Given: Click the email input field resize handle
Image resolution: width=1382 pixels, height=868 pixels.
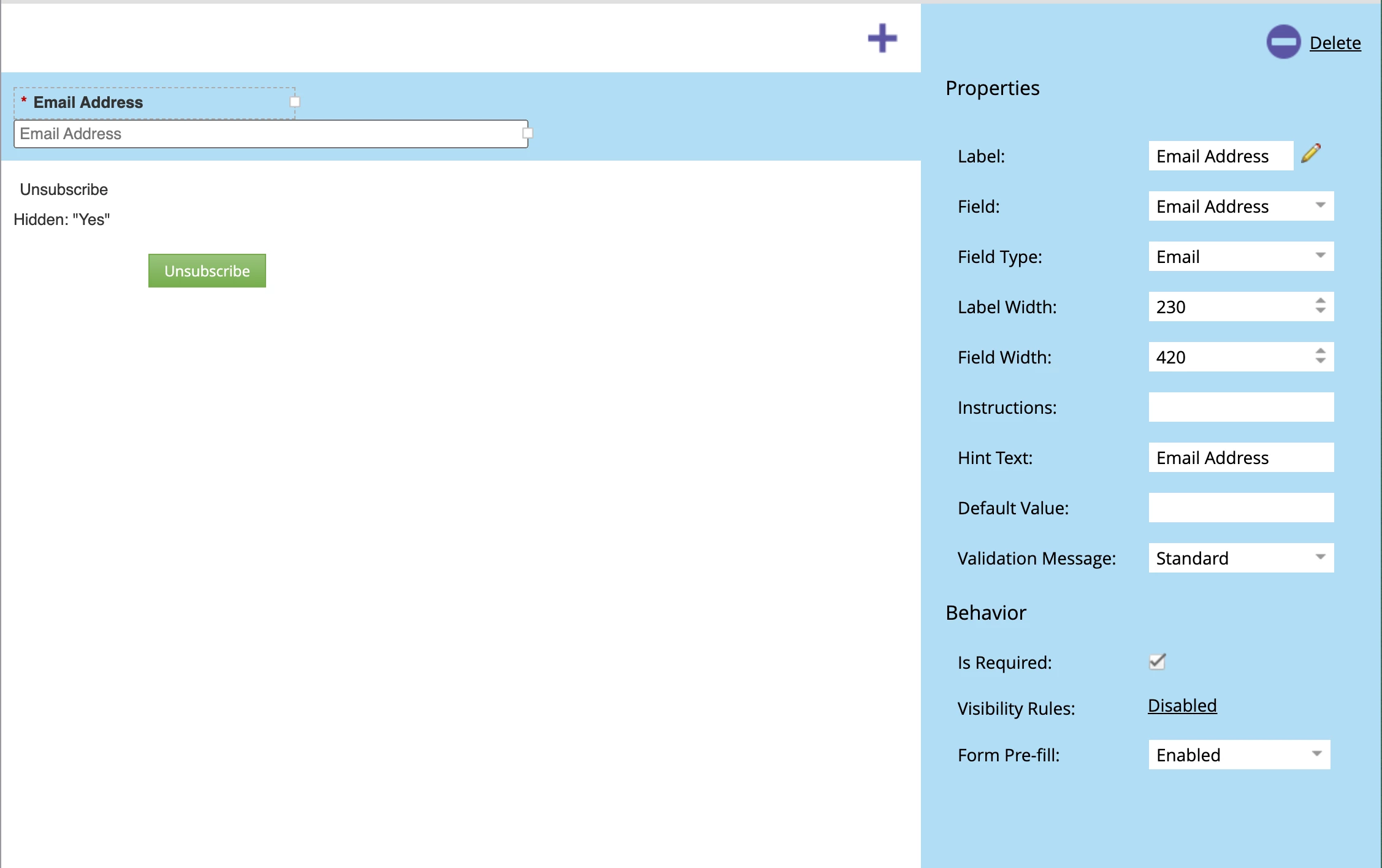Looking at the screenshot, I should 527,133.
